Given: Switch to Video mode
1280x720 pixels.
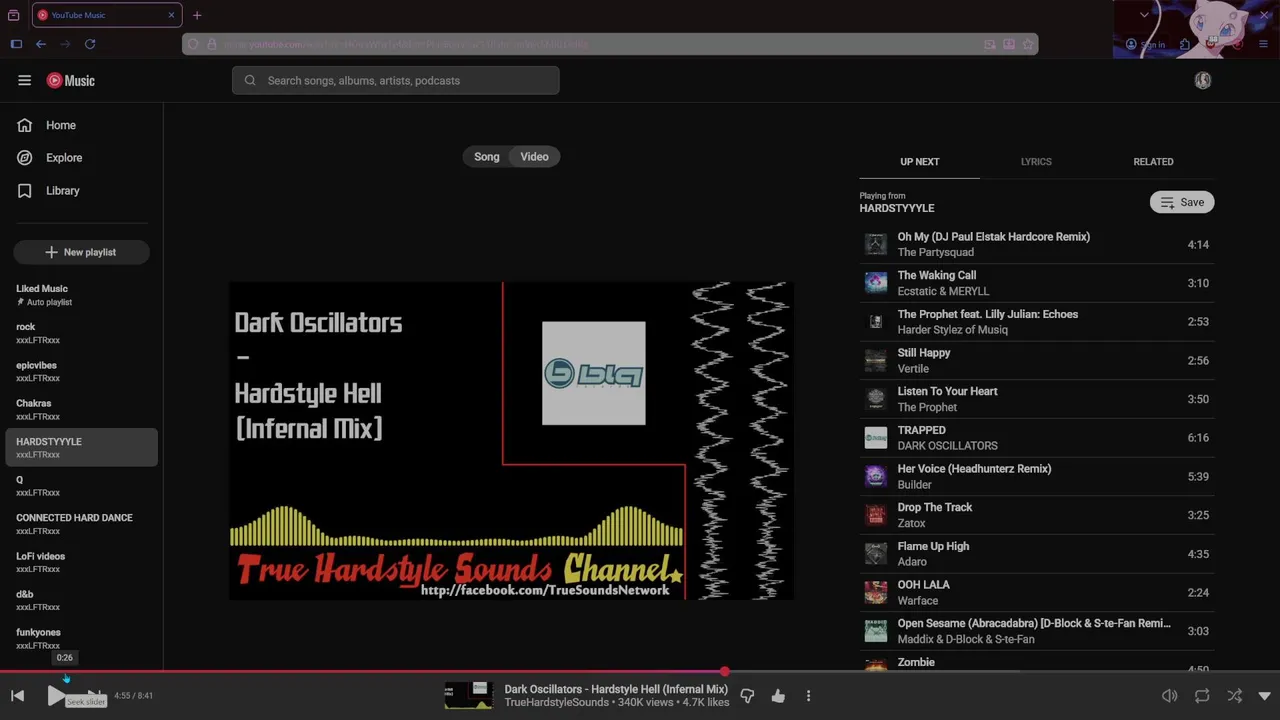Looking at the screenshot, I should coord(535,157).
